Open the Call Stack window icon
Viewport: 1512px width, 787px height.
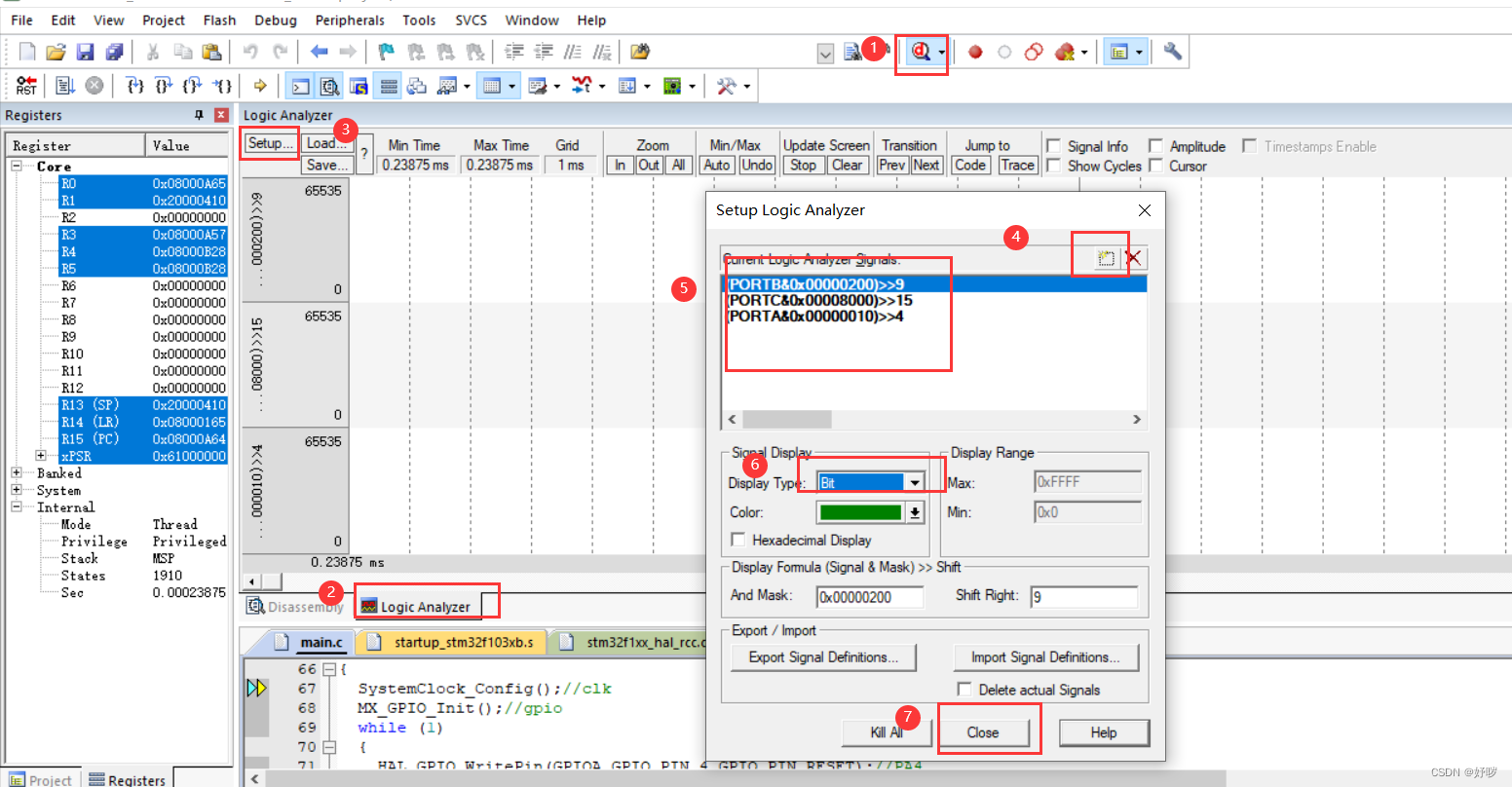(x=417, y=87)
